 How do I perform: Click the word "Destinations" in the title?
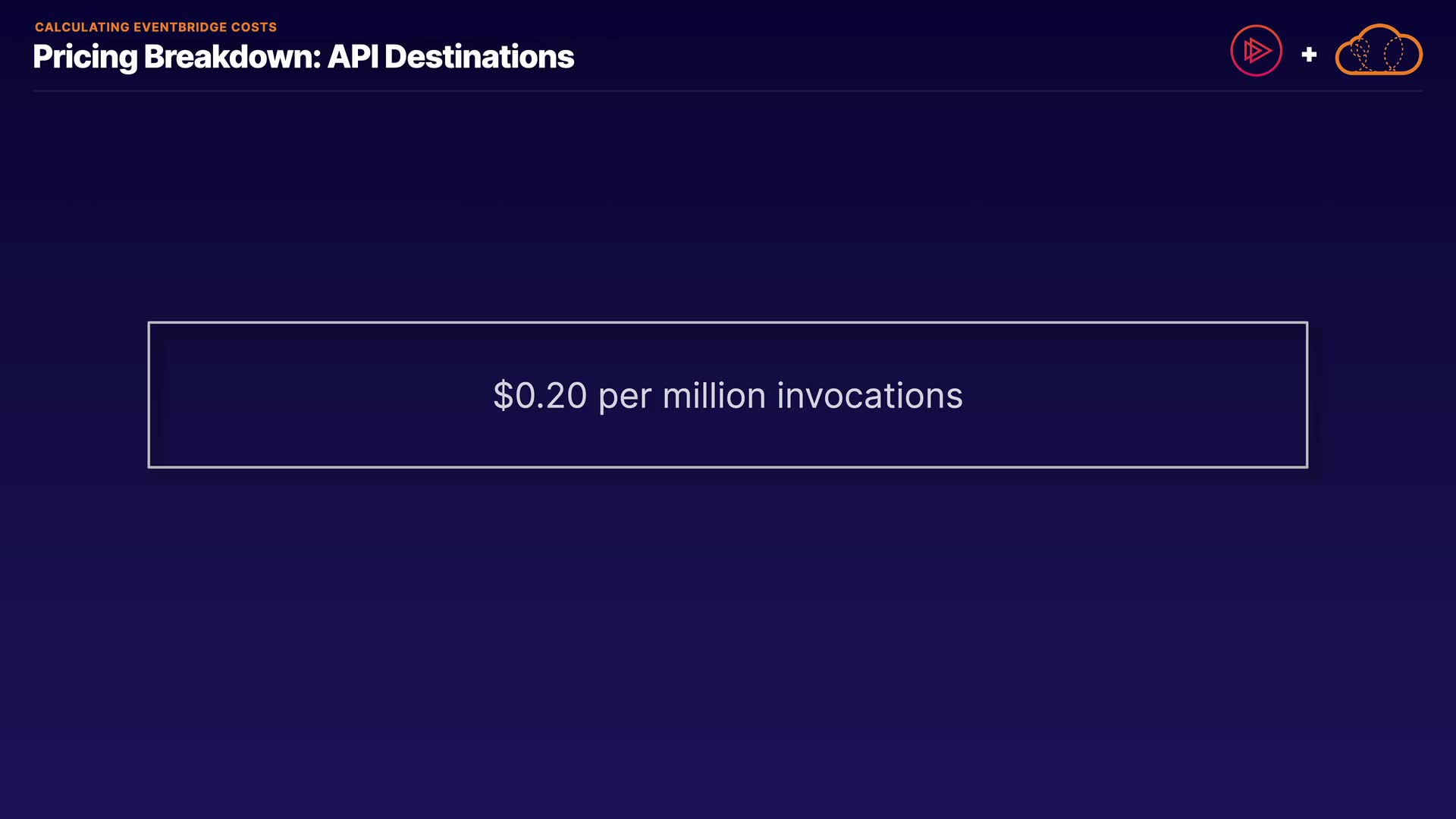[x=479, y=57]
